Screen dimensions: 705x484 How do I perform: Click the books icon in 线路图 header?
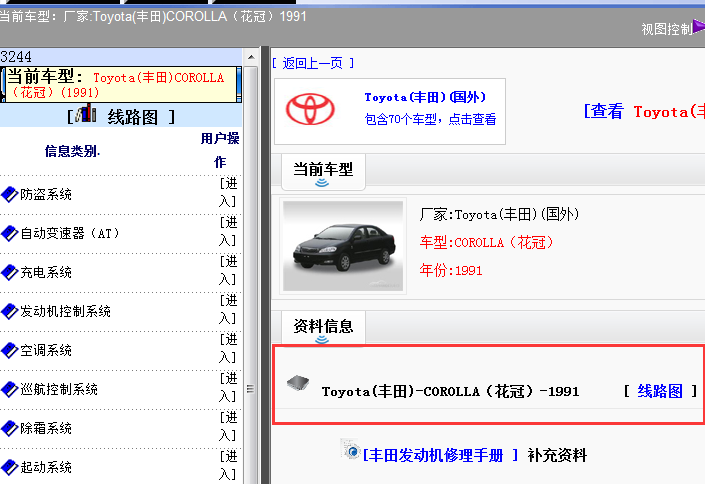tap(85, 113)
